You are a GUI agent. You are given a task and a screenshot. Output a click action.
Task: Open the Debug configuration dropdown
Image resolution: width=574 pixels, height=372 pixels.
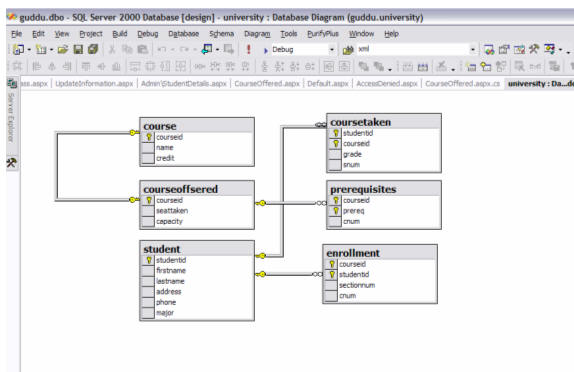click(332, 49)
